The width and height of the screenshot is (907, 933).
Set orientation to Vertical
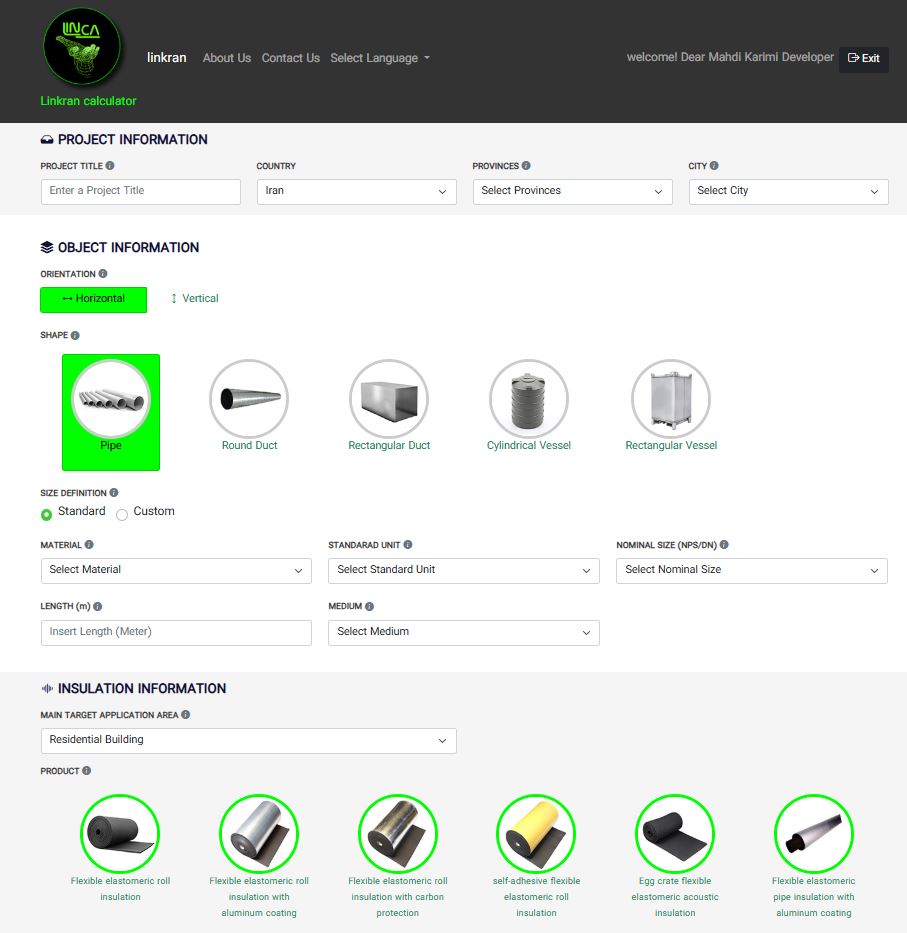point(195,299)
